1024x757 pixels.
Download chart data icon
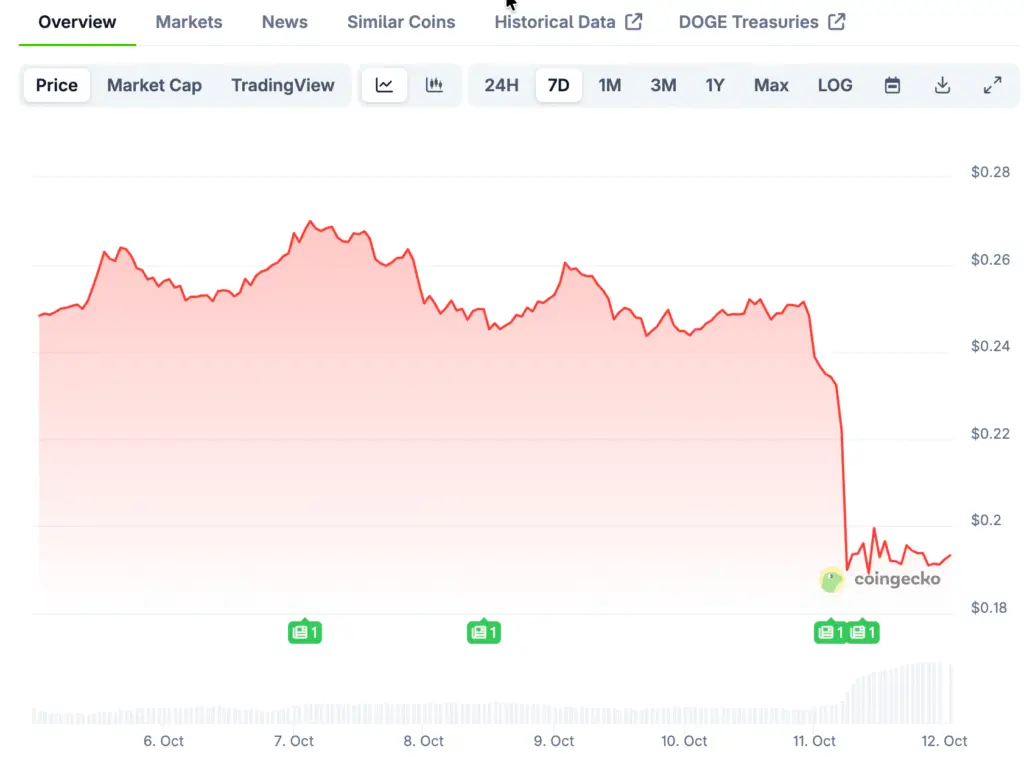tap(942, 85)
